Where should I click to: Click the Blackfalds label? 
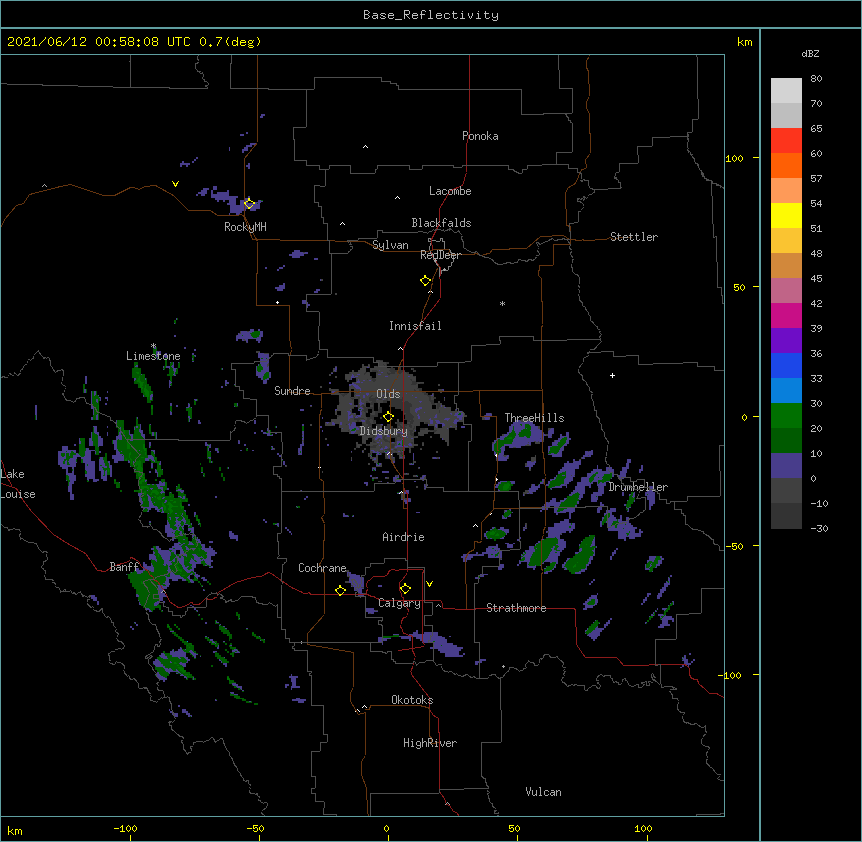441,223
